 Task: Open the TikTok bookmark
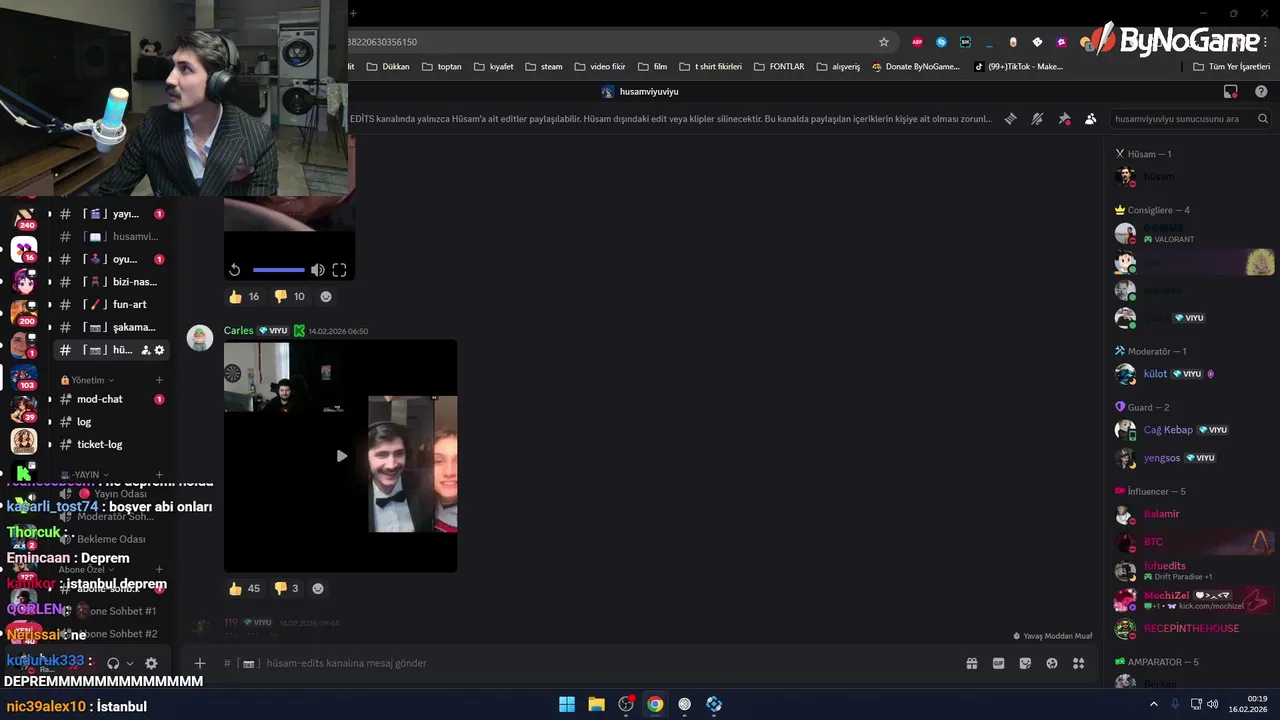(1017, 67)
